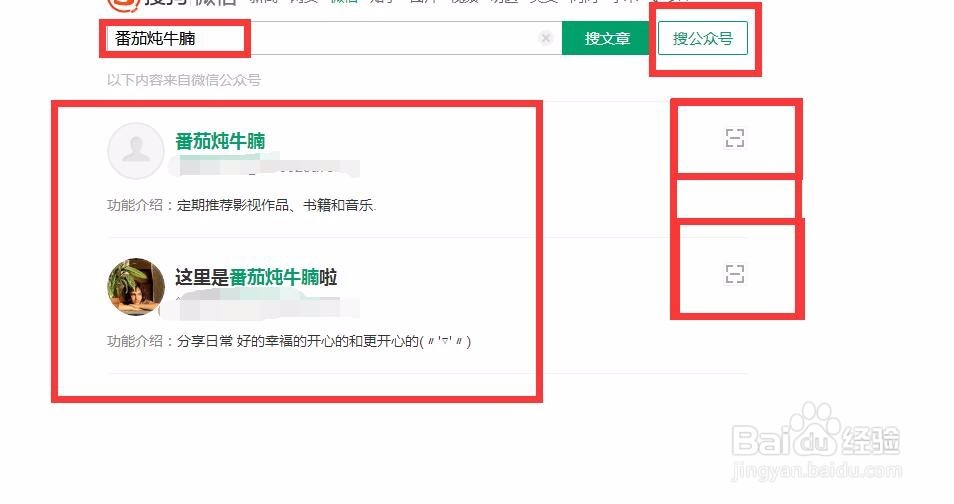The width and height of the screenshot is (954, 504).
Task: Open the 番茄炖牛腩 official account title link
Action: (x=220, y=141)
